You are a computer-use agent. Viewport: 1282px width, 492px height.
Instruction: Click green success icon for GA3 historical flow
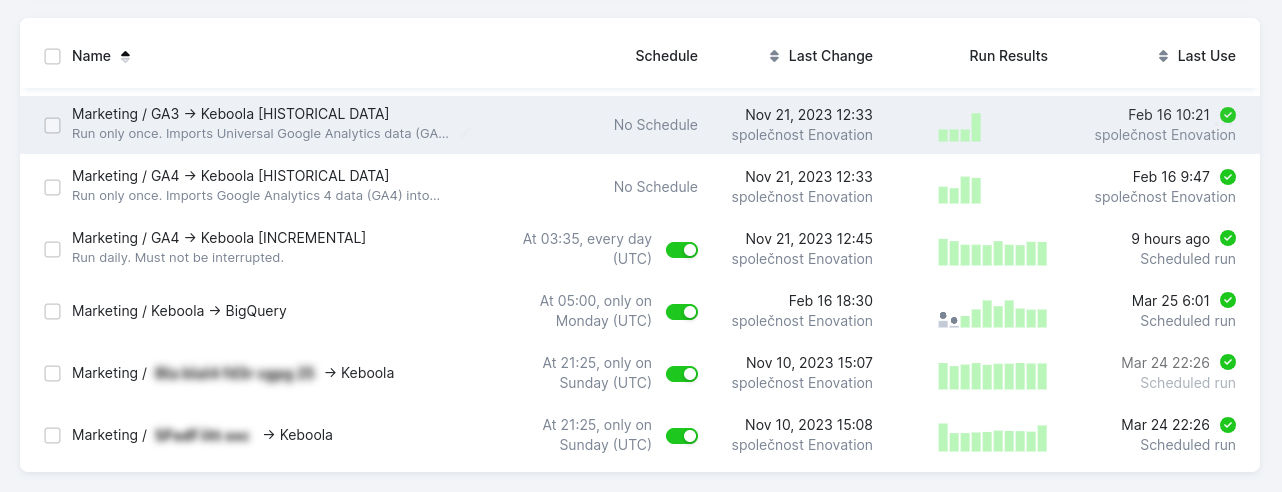(x=1228, y=115)
